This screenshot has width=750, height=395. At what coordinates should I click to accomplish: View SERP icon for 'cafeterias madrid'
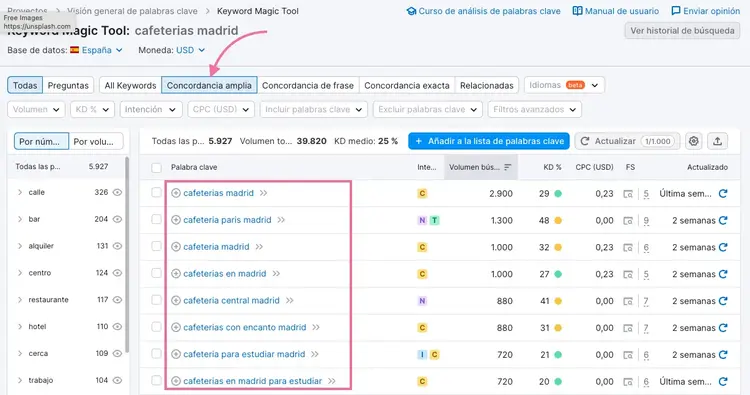click(628, 194)
